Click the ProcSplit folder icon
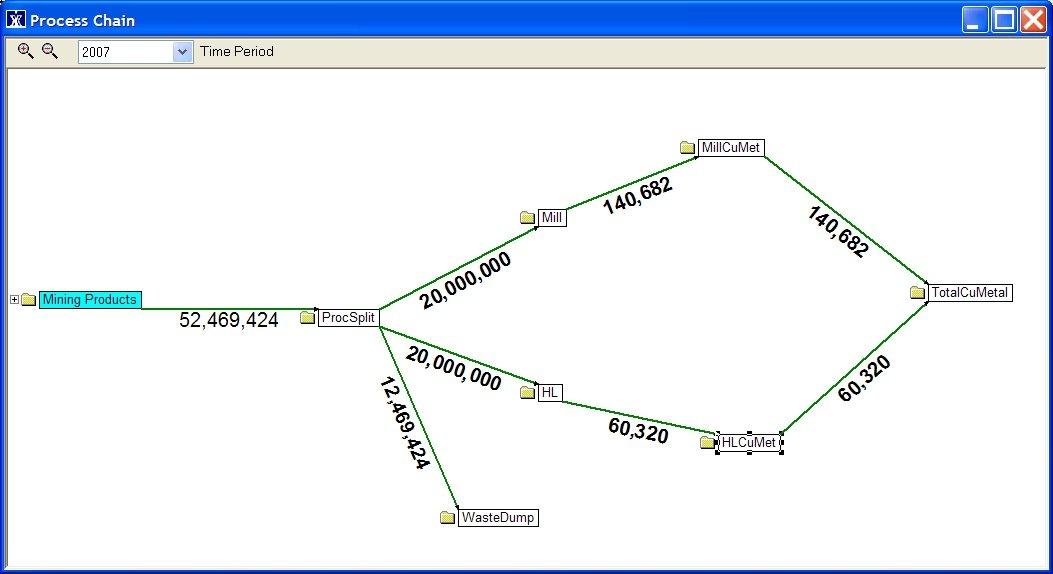This screenshot has height=574, width=1053. pos(308,318)
